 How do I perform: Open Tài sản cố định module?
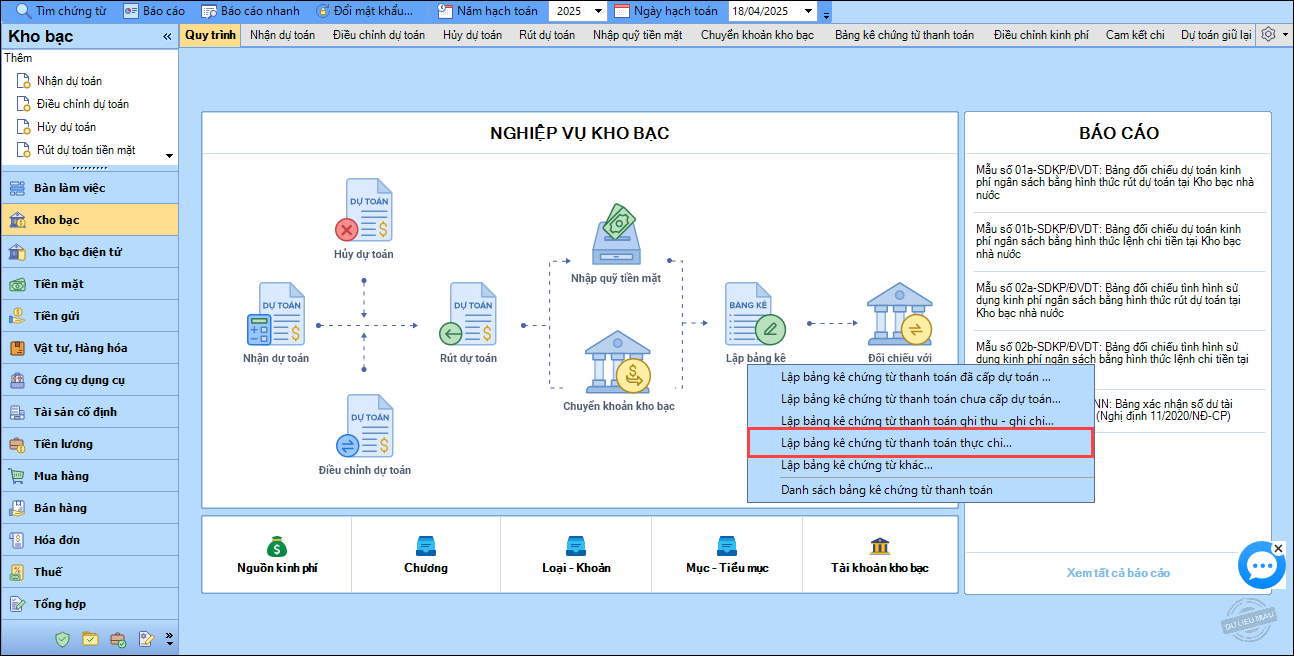[x=89, y=412]
